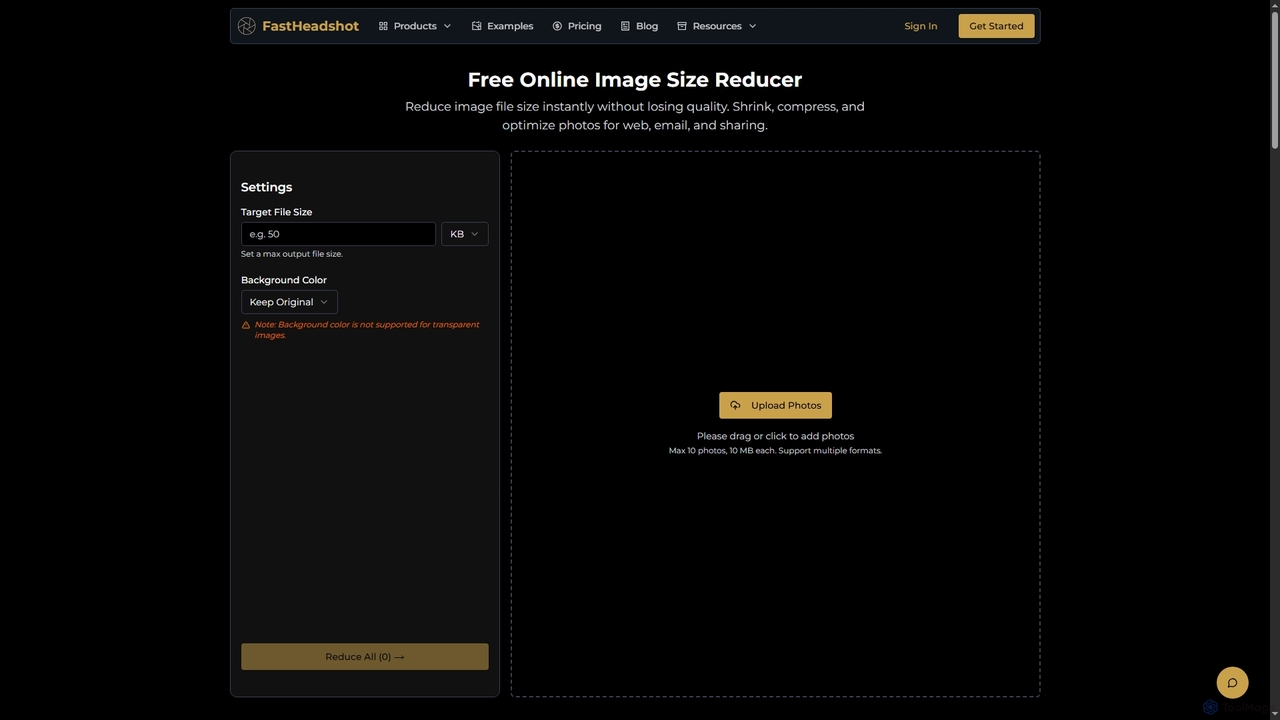This screenshot has width=1280, height=720.
Task: Click the Blog document icon
Action: 625,26
